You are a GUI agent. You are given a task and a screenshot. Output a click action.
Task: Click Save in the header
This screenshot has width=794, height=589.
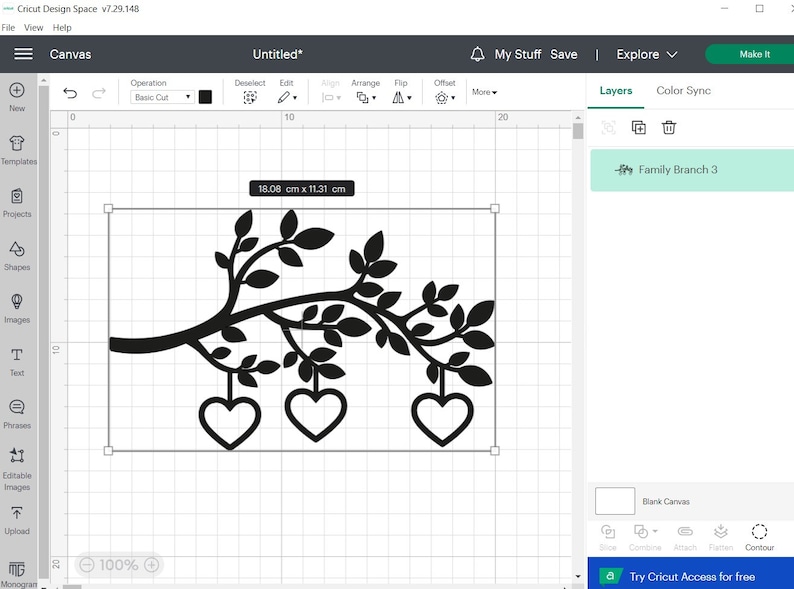(563, 54)
